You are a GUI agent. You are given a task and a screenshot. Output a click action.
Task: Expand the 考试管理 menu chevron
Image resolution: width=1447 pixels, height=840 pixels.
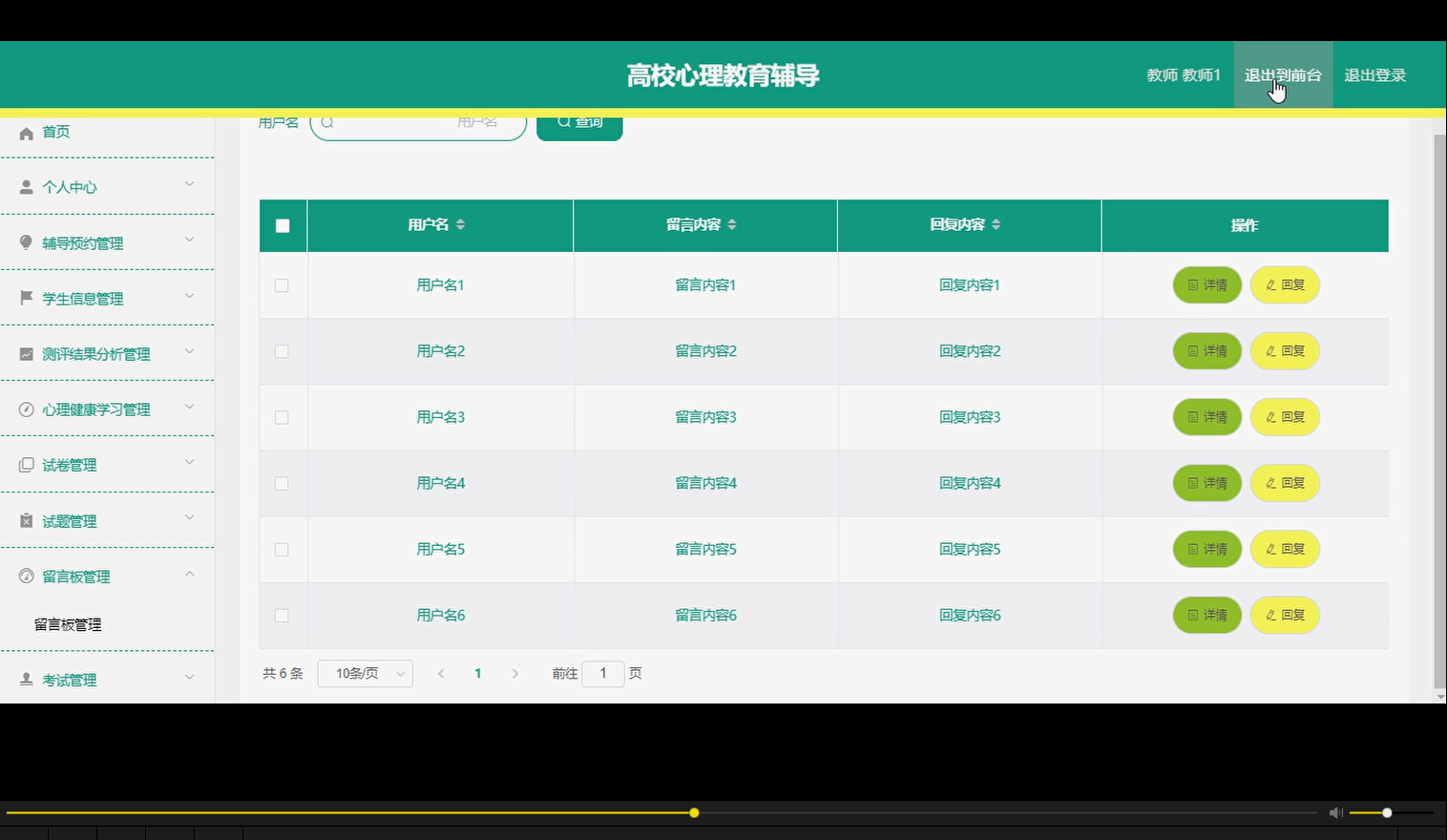click(189, 677)
